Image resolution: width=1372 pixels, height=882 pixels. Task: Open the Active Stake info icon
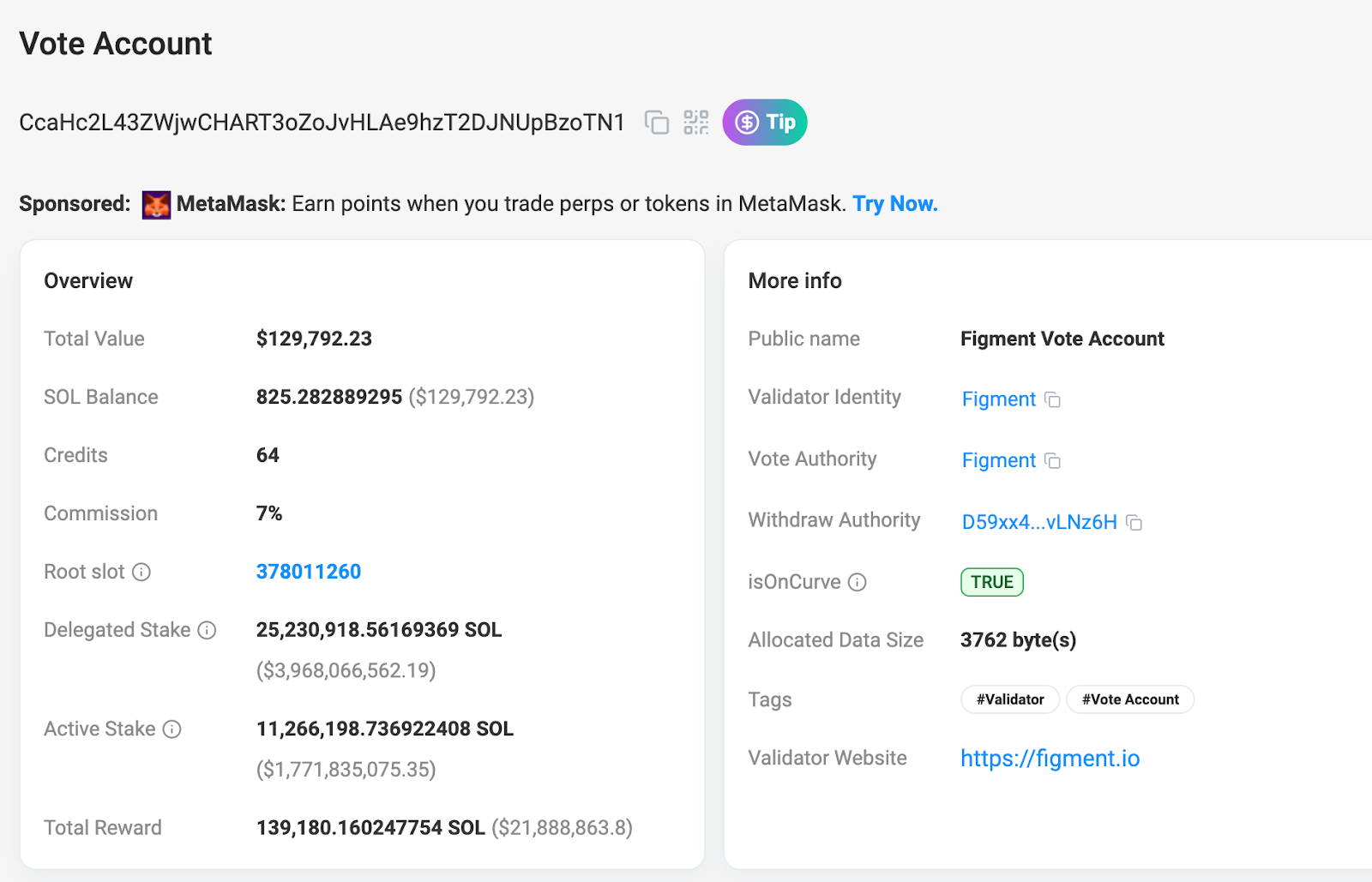172,729
